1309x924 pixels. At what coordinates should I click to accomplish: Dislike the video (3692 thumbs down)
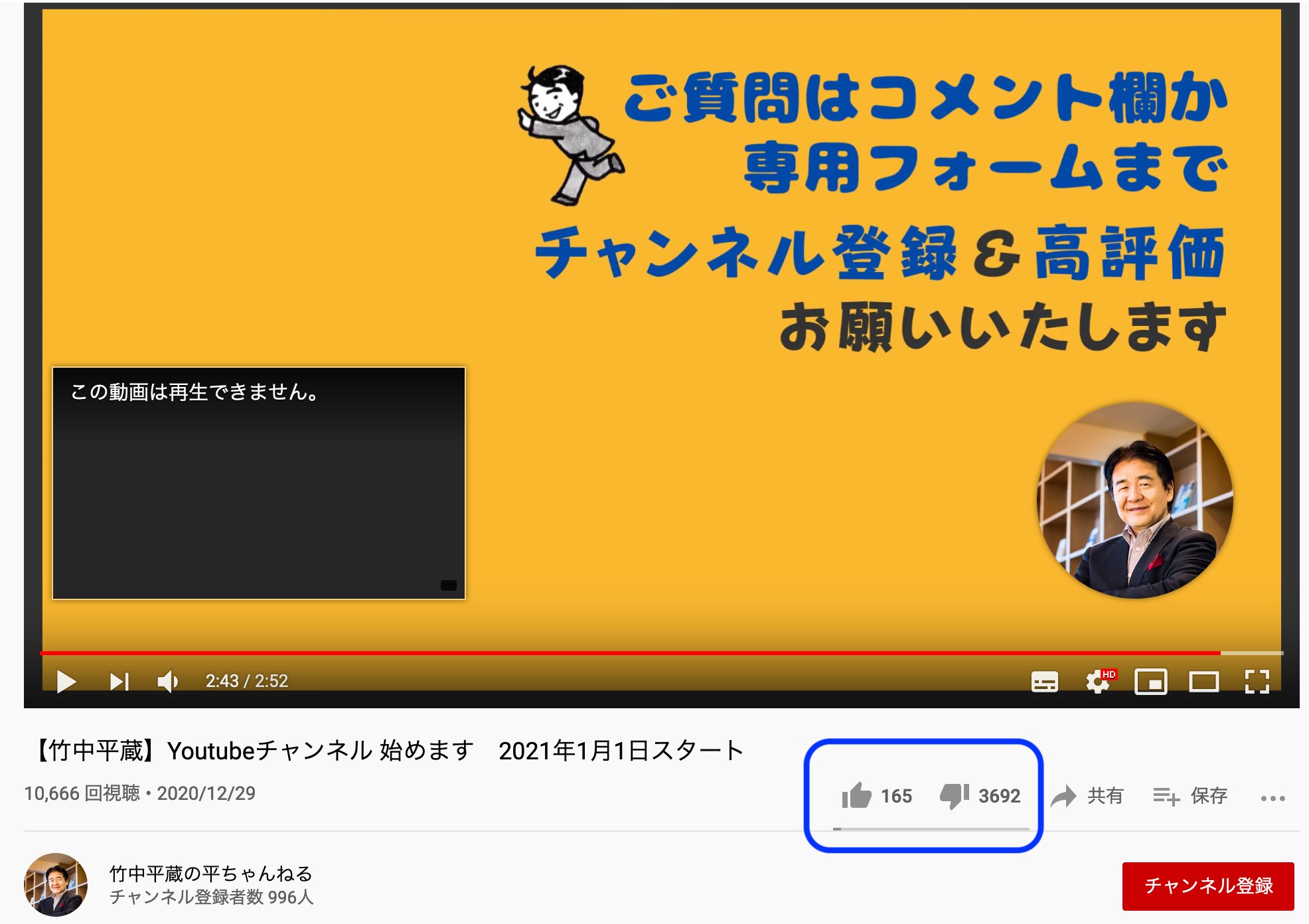[x=980, y=795]
